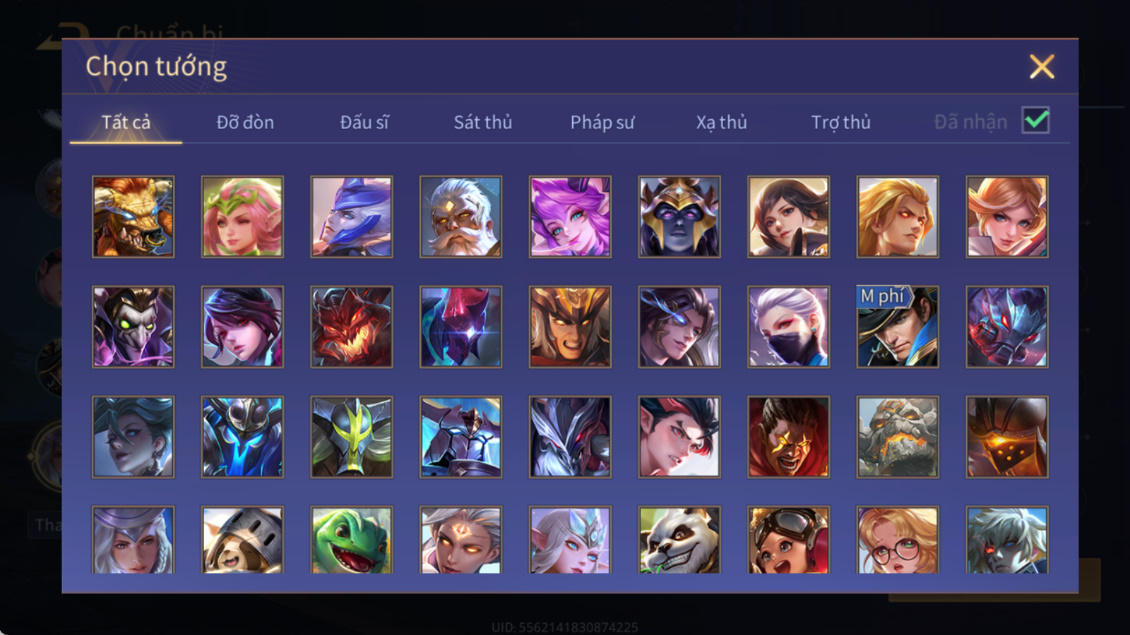The width and height of the screenshot is (1130, 635).
Task: Select the 'Tất cả' tab
Action: (x=126, y=123)
